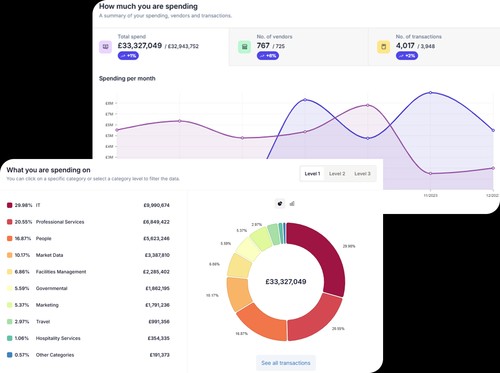Viewport: 500px width, 373px height.
Task: Select the Level 1 category tab
Action: [x=312, y=174]
